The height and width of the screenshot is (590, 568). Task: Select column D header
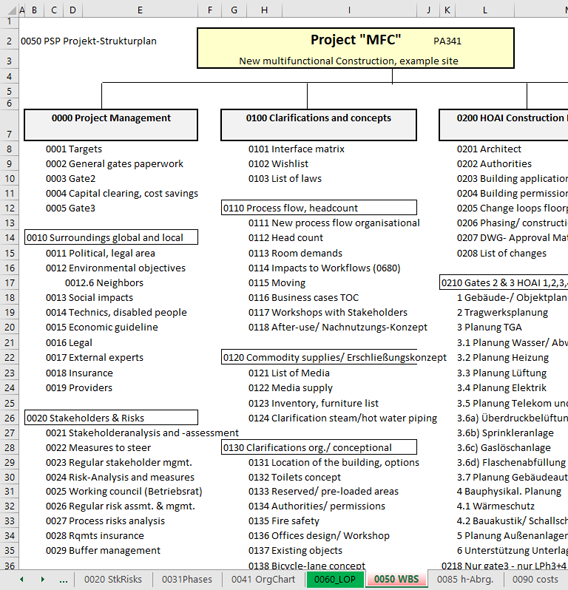point(73,10)
